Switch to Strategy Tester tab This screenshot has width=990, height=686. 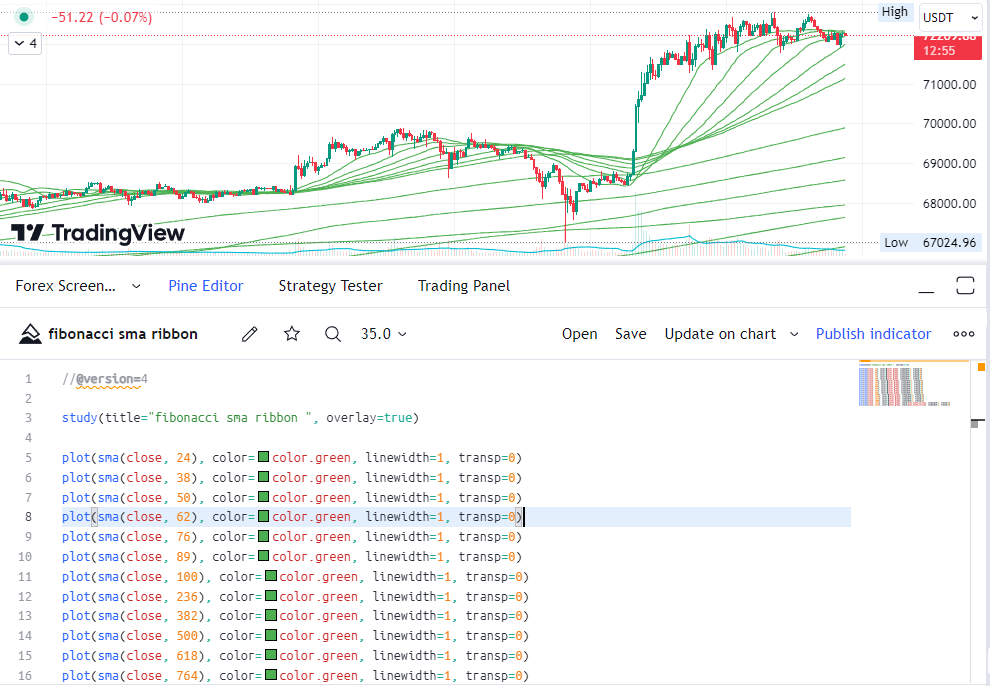[330, 286]
